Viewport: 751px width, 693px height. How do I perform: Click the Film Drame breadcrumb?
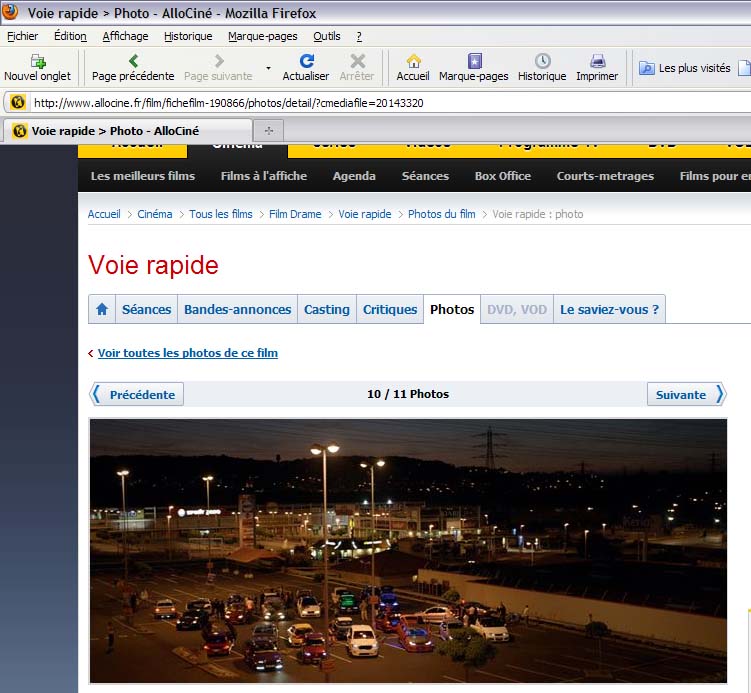coord(295,214)
